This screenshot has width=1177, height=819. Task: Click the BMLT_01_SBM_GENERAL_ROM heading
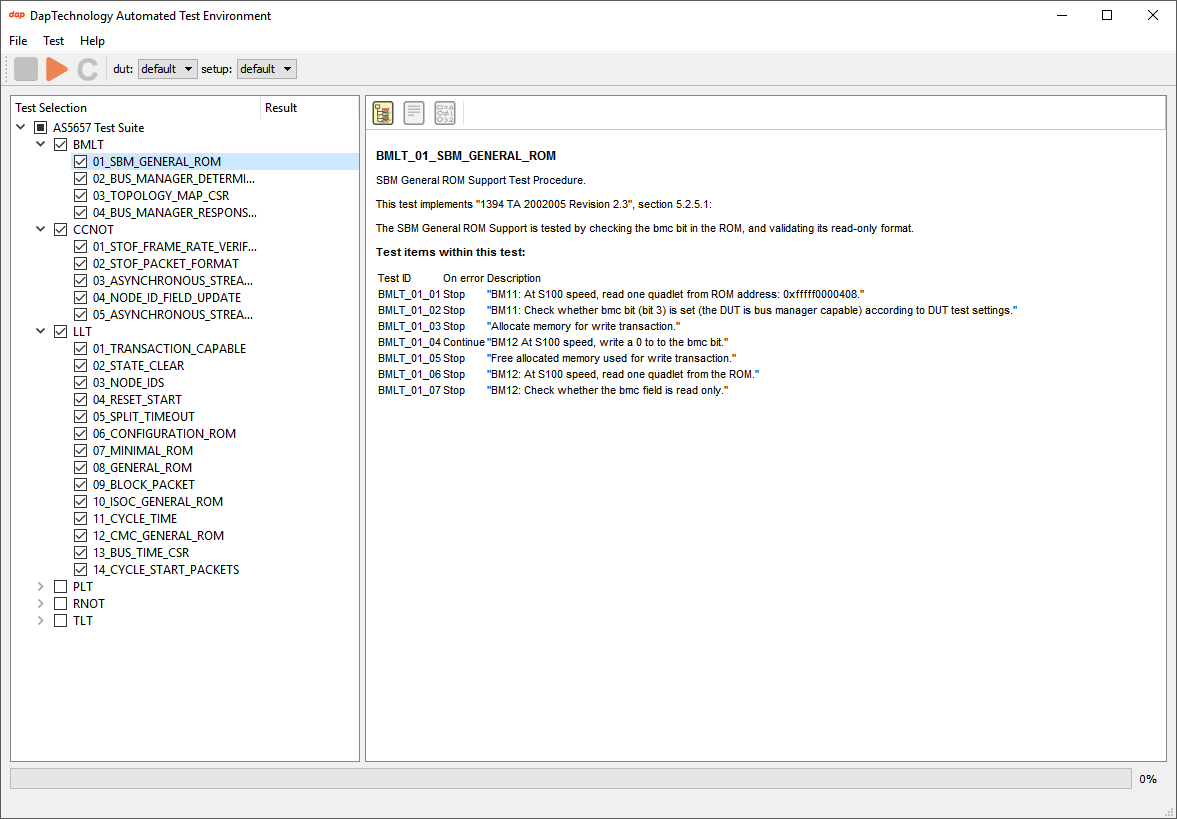465,156
